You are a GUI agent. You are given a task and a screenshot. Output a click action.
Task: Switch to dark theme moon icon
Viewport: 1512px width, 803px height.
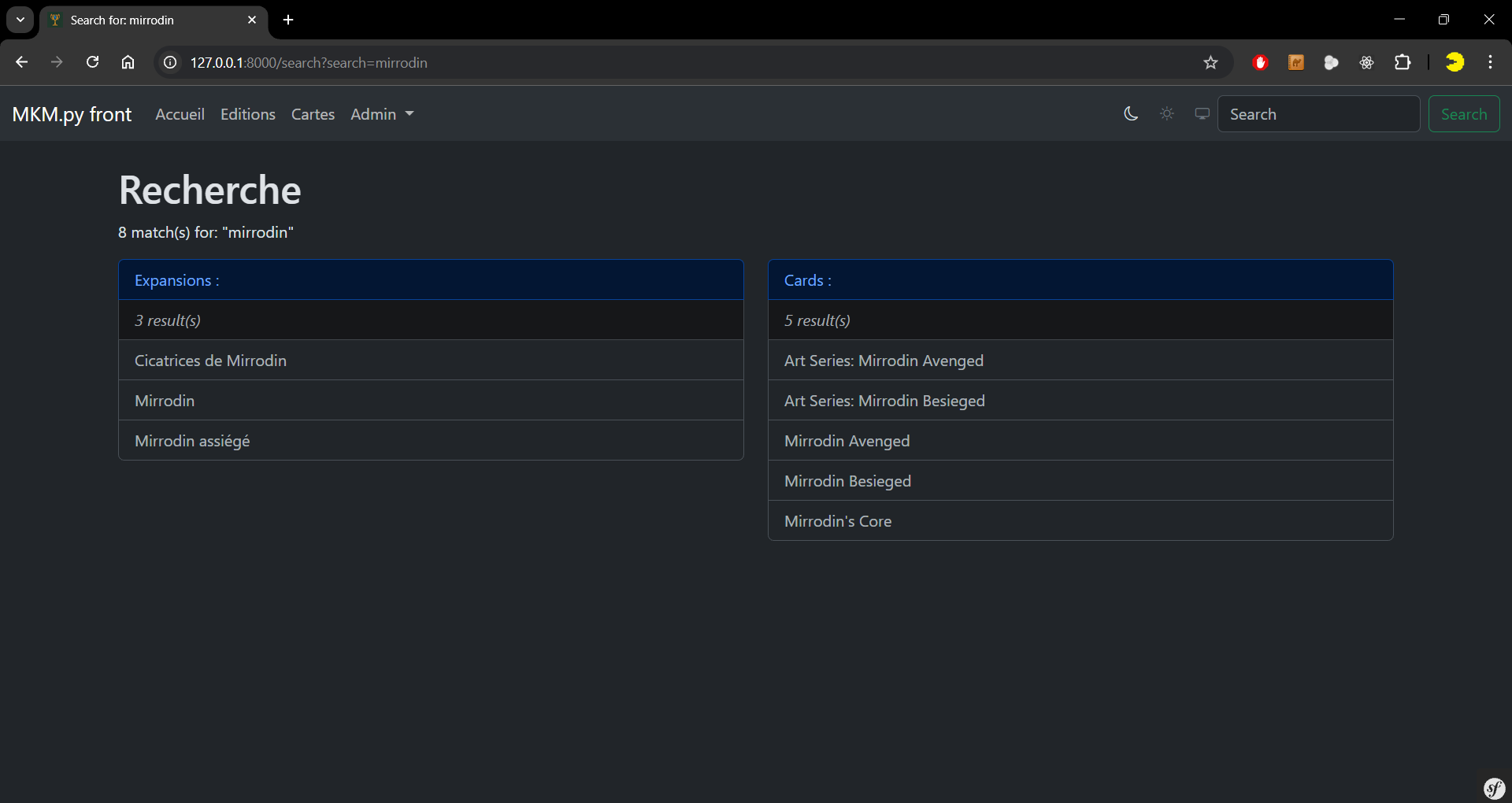(1131, 114)
